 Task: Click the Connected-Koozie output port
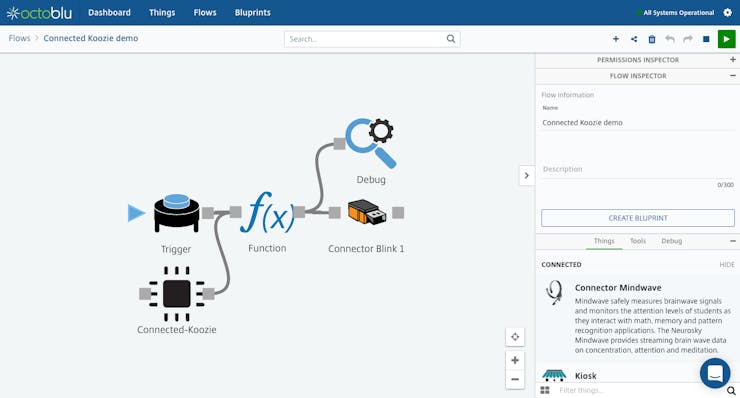[208, 294]
